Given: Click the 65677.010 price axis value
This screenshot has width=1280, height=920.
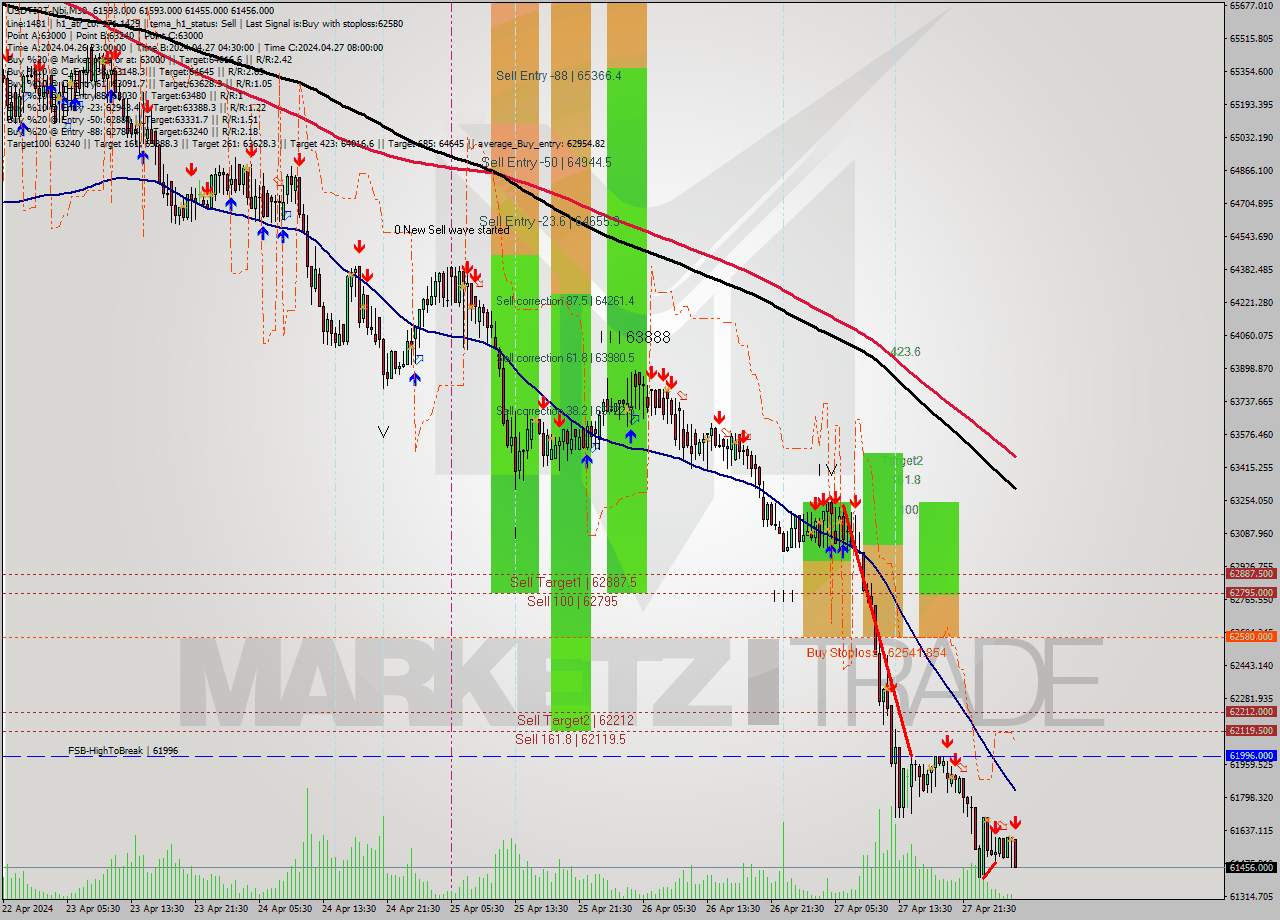Looking at the screenshot, I should [x=1251, y=5].
